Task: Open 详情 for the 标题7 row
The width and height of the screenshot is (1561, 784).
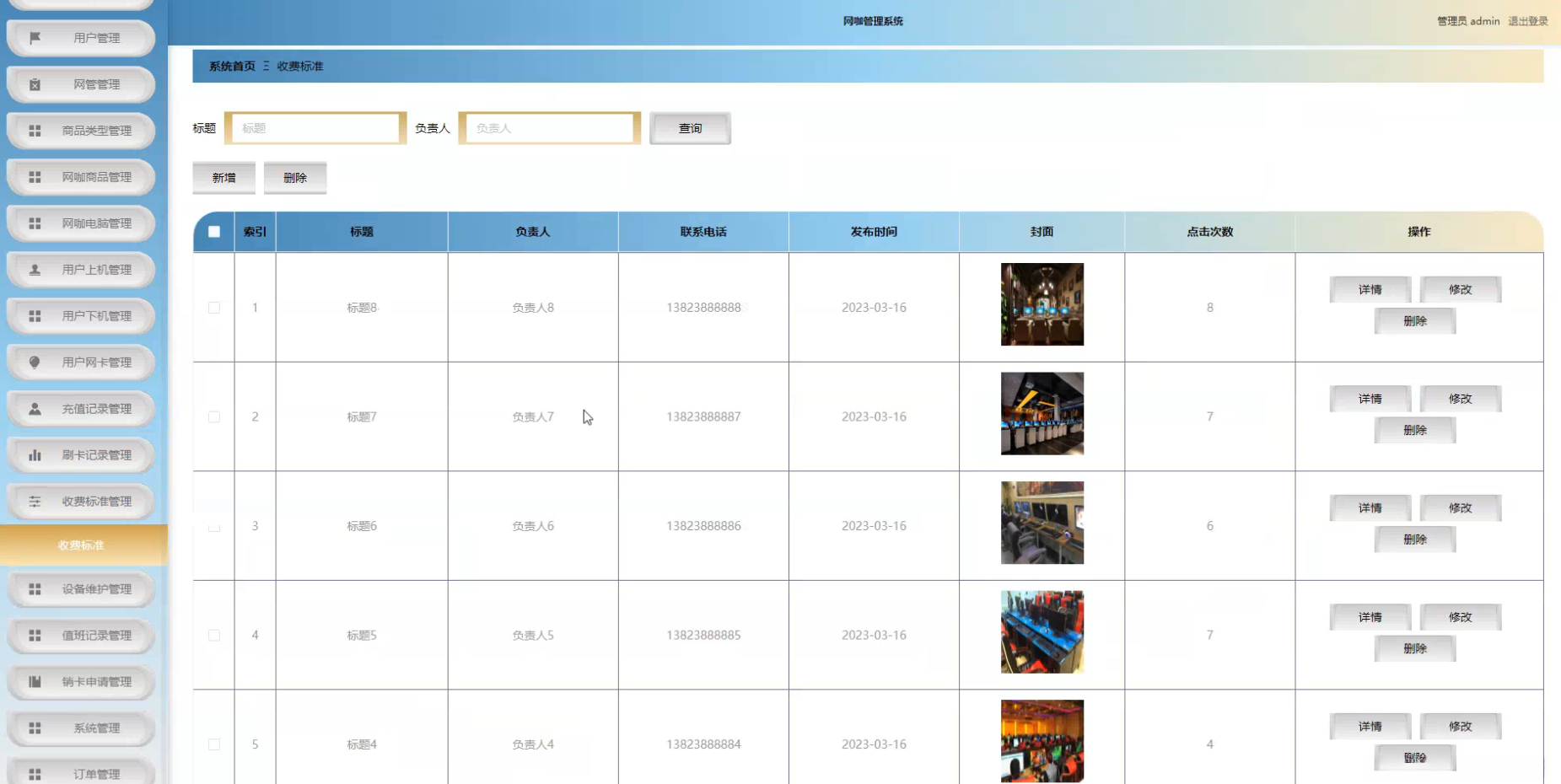Action: (x=1370, y=399)
